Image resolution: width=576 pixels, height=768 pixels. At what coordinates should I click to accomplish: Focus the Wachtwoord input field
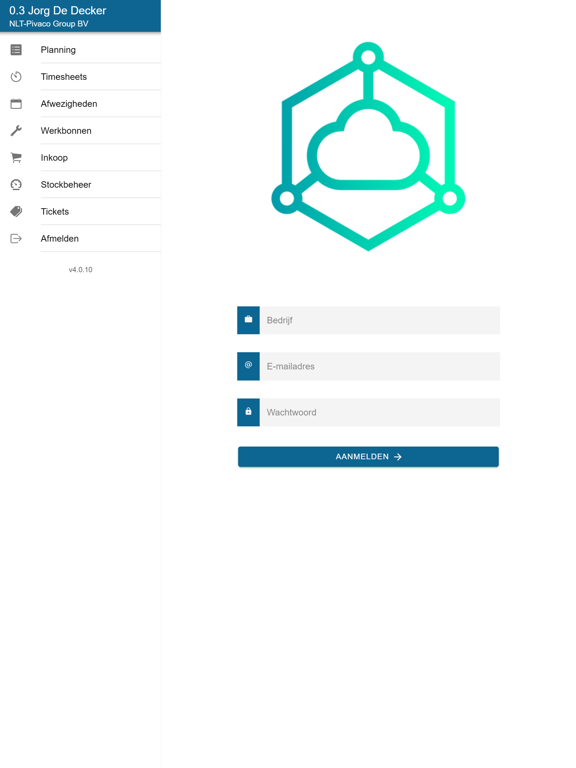tap(380, 412)
